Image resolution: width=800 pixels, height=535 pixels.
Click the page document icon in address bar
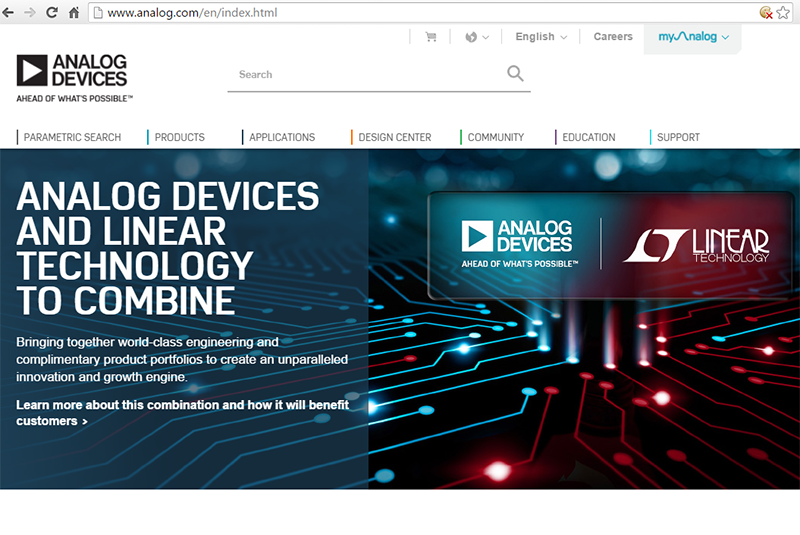tap(98, 13)
